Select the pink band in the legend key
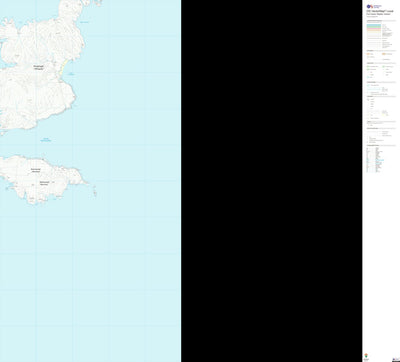This screenshot has width=400, height=362. (x=374, y=29)
